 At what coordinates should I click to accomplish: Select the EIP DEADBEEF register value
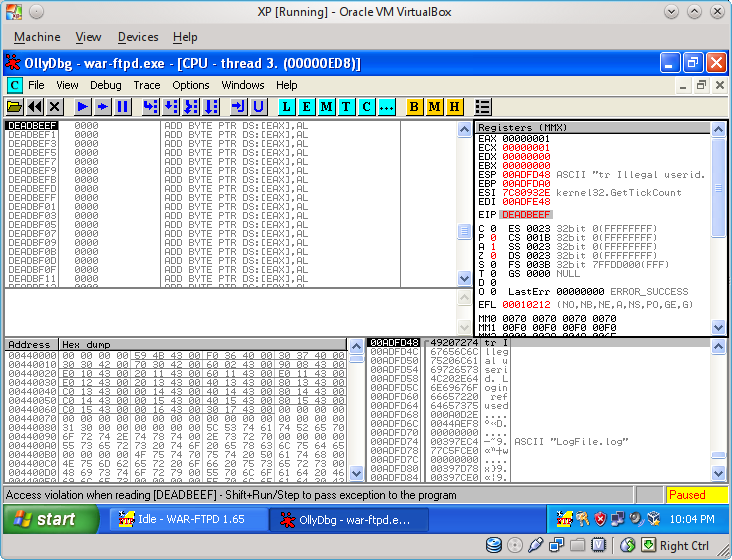(x=526, y=215)
